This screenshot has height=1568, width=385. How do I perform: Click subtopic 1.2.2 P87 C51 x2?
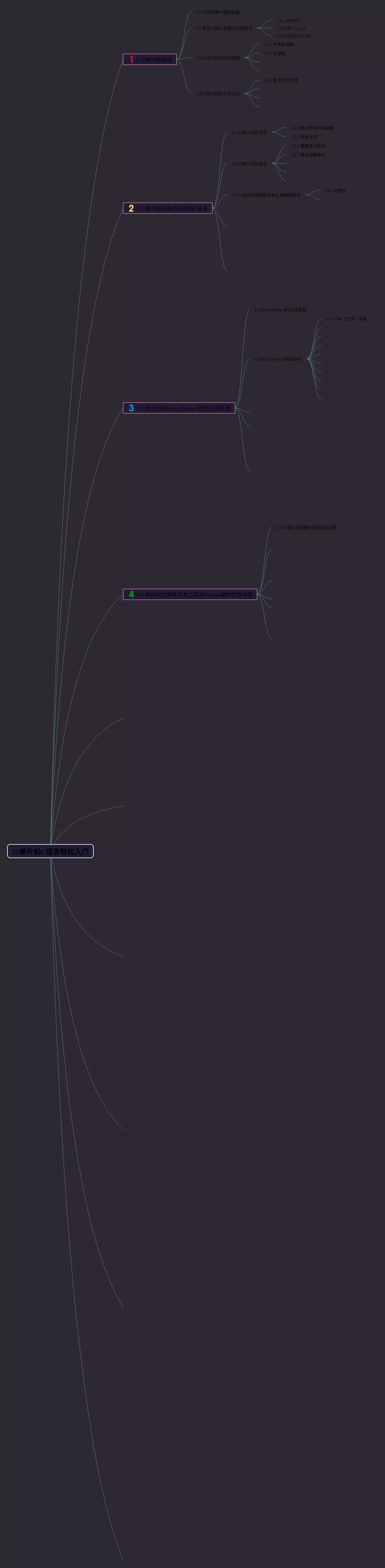290,28
